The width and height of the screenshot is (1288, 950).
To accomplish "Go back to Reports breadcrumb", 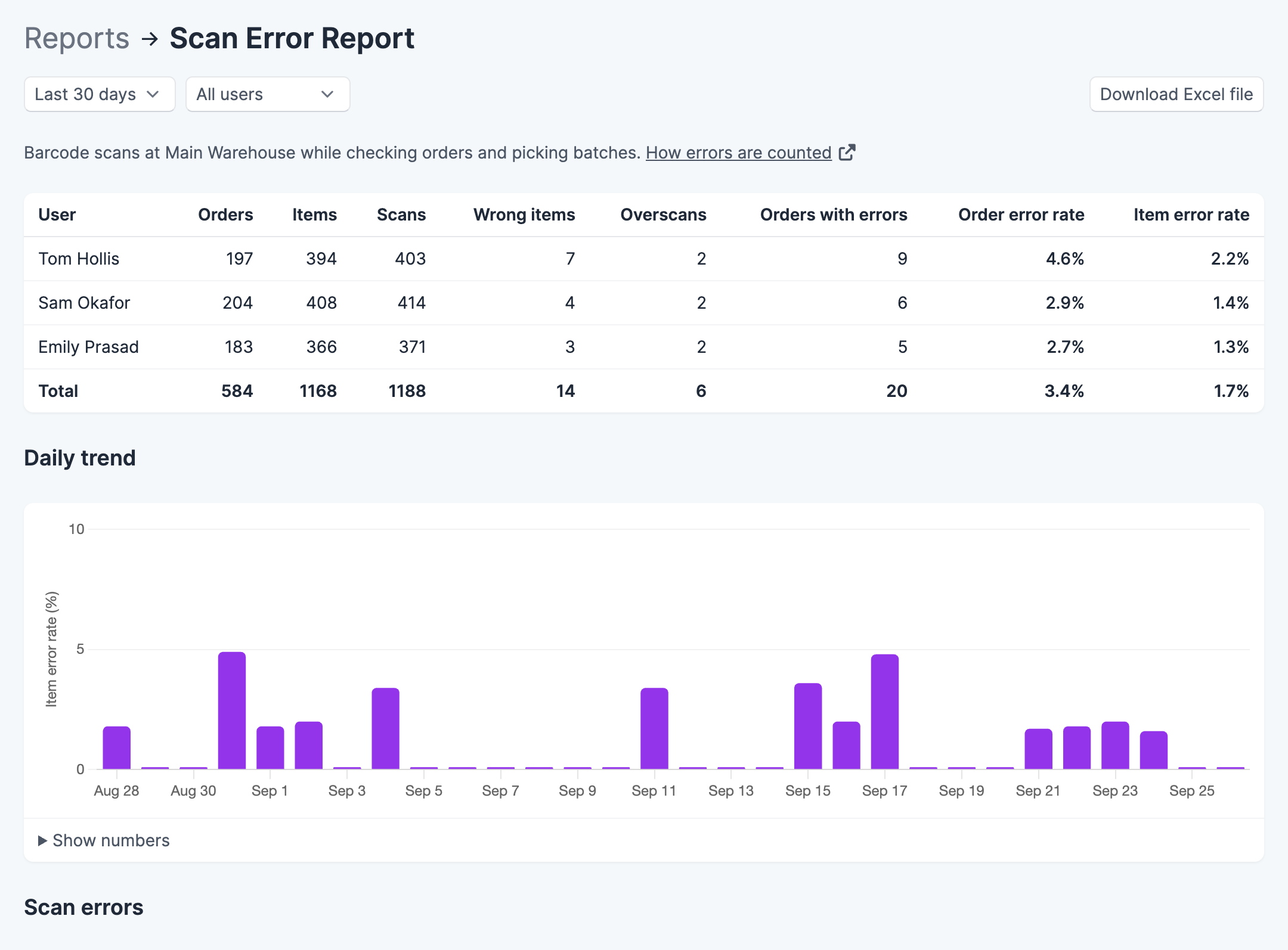I will pyautogui.click(x=77, y=39).
